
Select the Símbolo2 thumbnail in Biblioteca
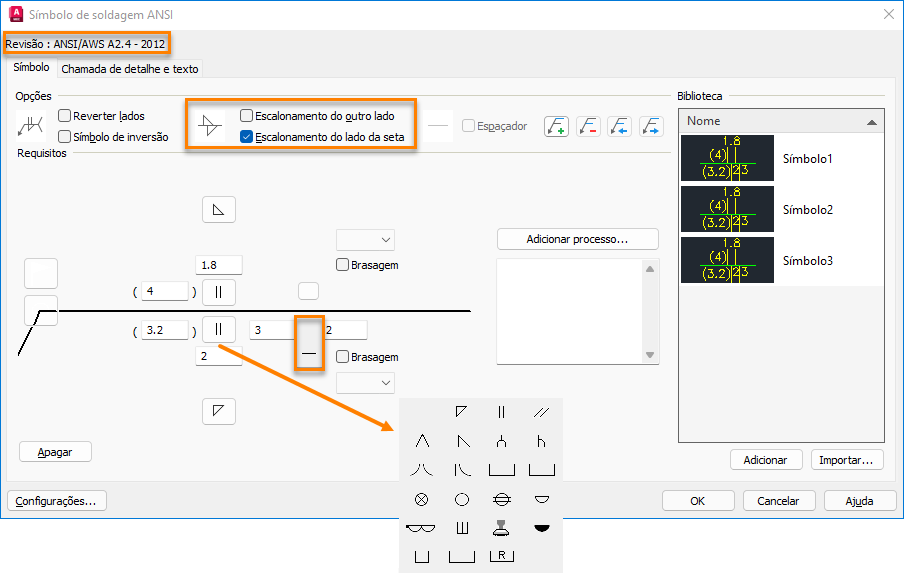pos(727,209)
